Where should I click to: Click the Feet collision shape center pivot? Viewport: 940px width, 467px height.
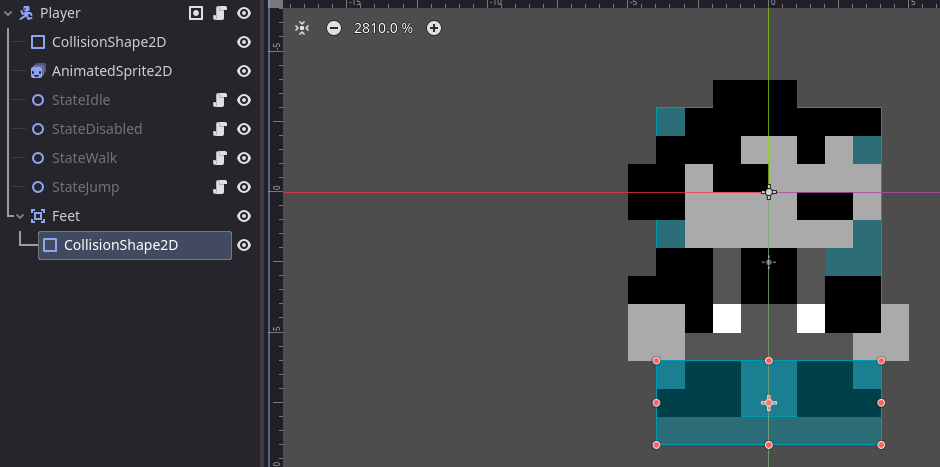click(769, 403)
